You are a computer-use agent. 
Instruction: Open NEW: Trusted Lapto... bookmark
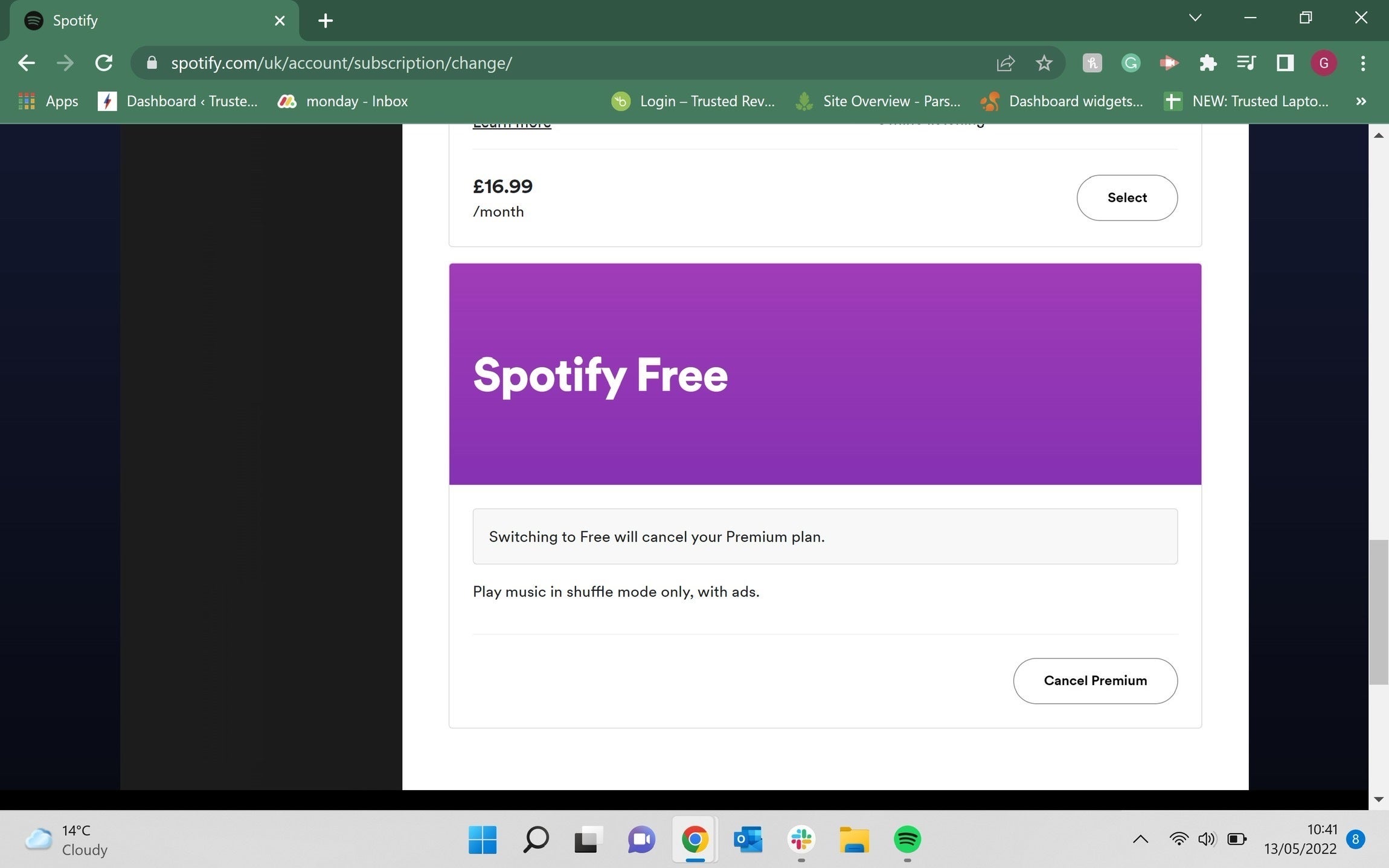[1246, 101]
